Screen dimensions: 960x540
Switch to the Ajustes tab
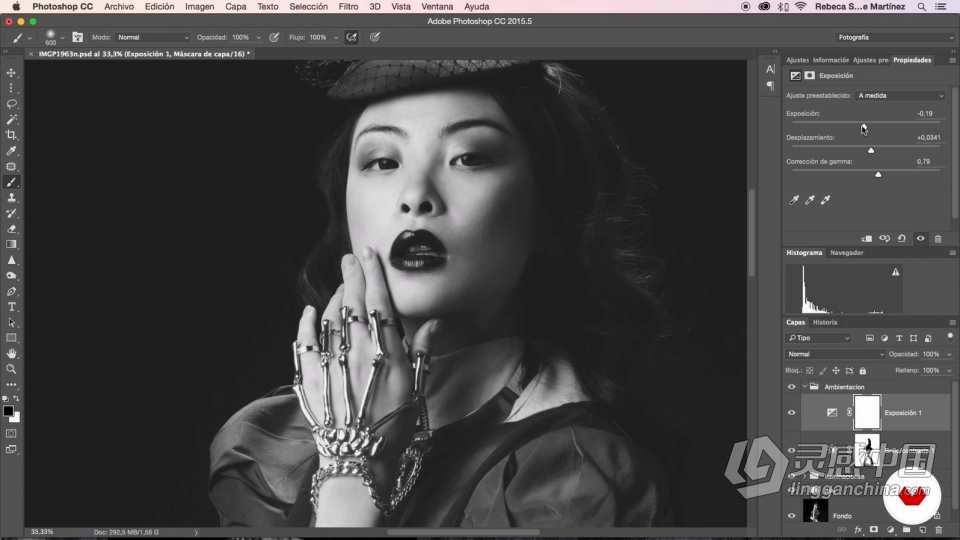(797, 60)
